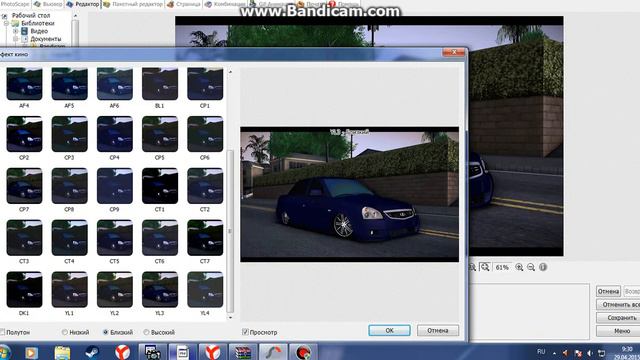The height and width of the screenshot is (360, 640).
Task: Choose the CP7 effect thumbnail
Action: point(24,186)
